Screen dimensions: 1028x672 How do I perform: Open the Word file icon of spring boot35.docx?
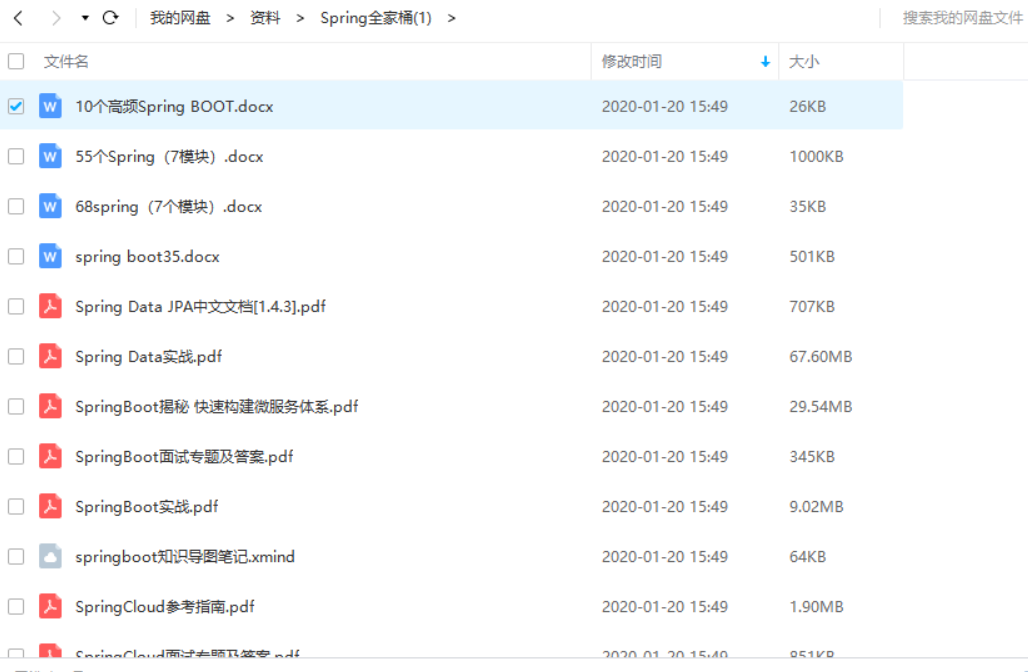pos(50,256)
